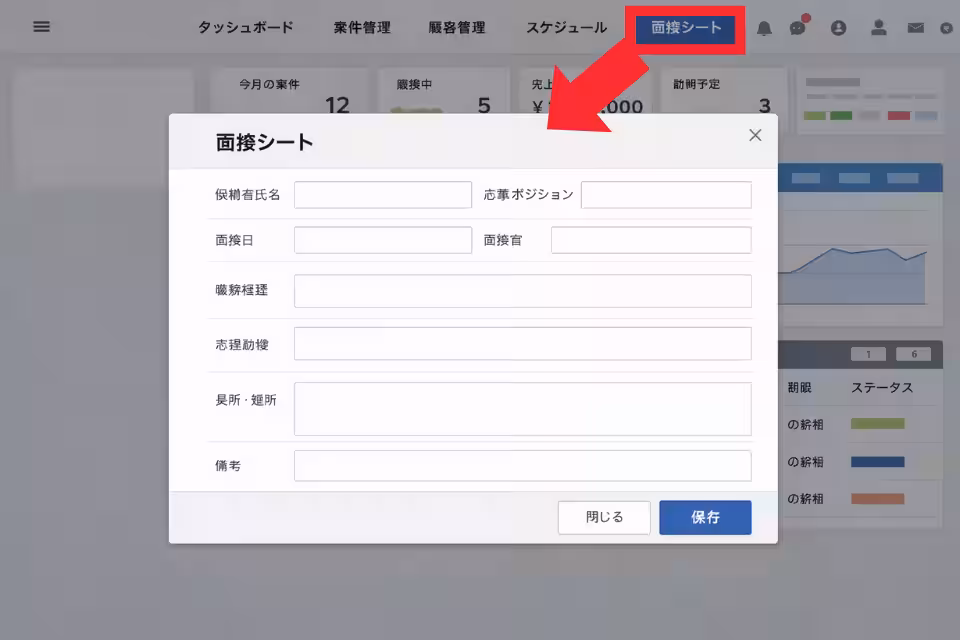Screen dimensions: 960x640
Task: Select the highlighted 面接シート tab
Action: tap(687, 29)
